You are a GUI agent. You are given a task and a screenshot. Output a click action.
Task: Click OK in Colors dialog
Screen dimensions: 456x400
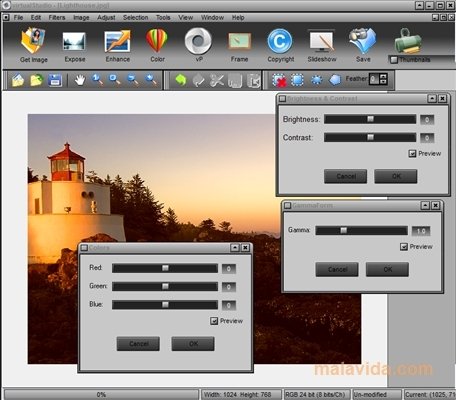pyautogui.click(x=193, y=344)
